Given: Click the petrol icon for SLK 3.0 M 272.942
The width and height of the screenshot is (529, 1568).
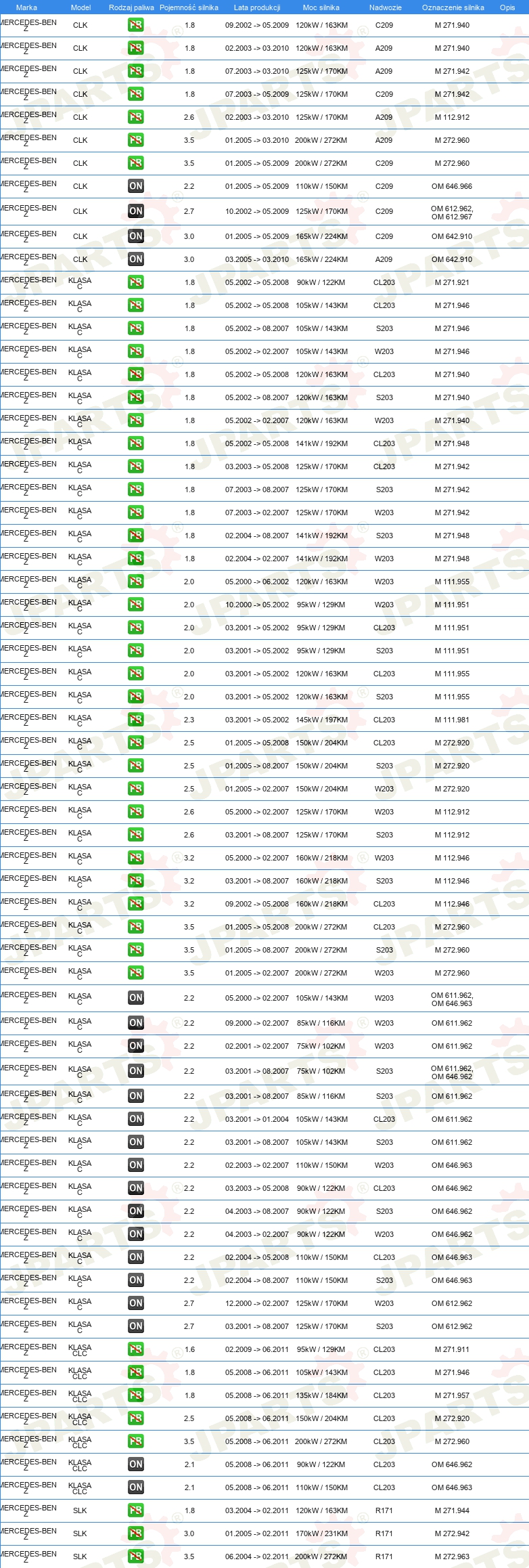Looking at the screenshot, I should click(136, 1533).
